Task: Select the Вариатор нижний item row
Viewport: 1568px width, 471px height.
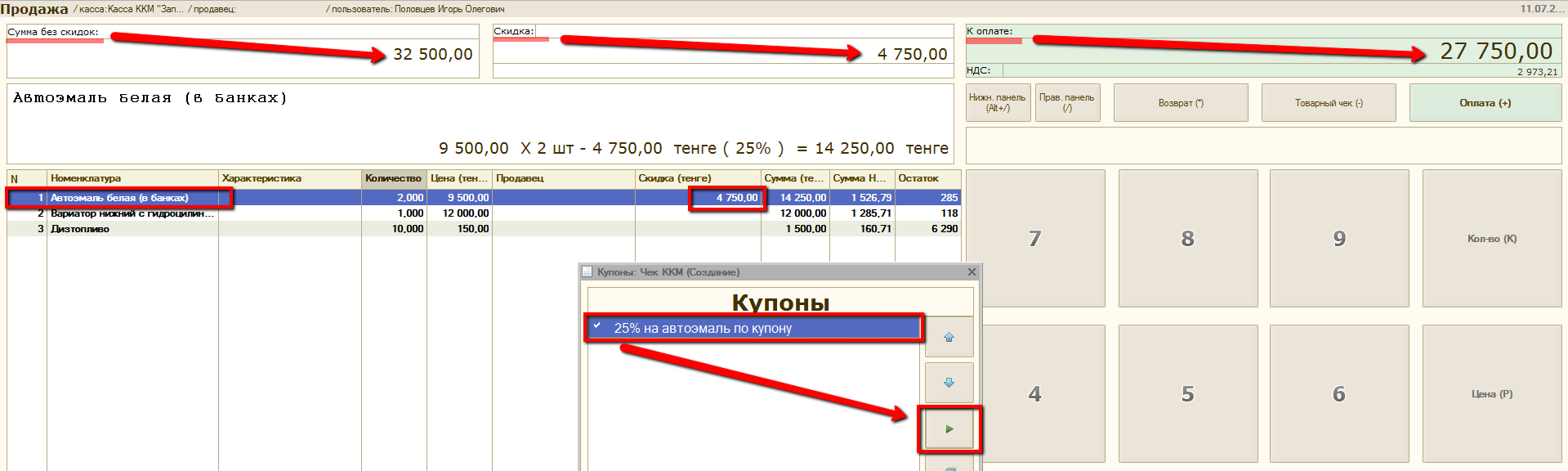Action: coord(131,213)
